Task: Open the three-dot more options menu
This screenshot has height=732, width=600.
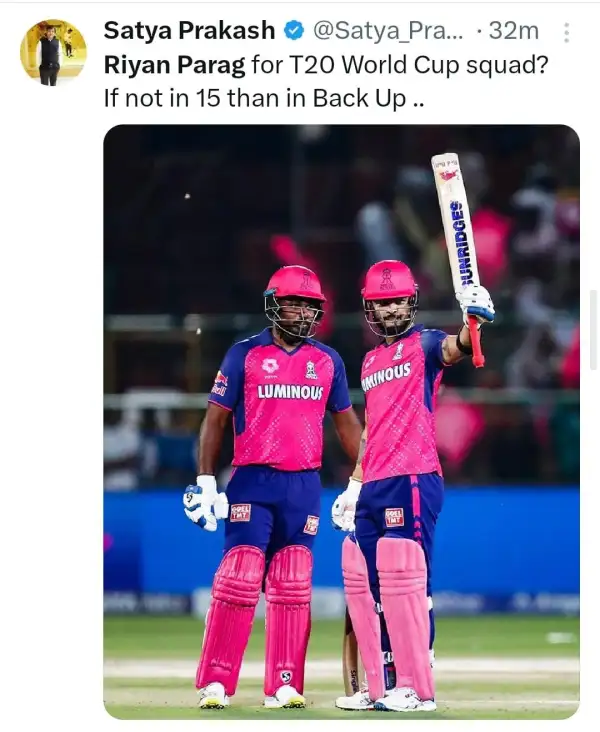Action: coord(566,33)
